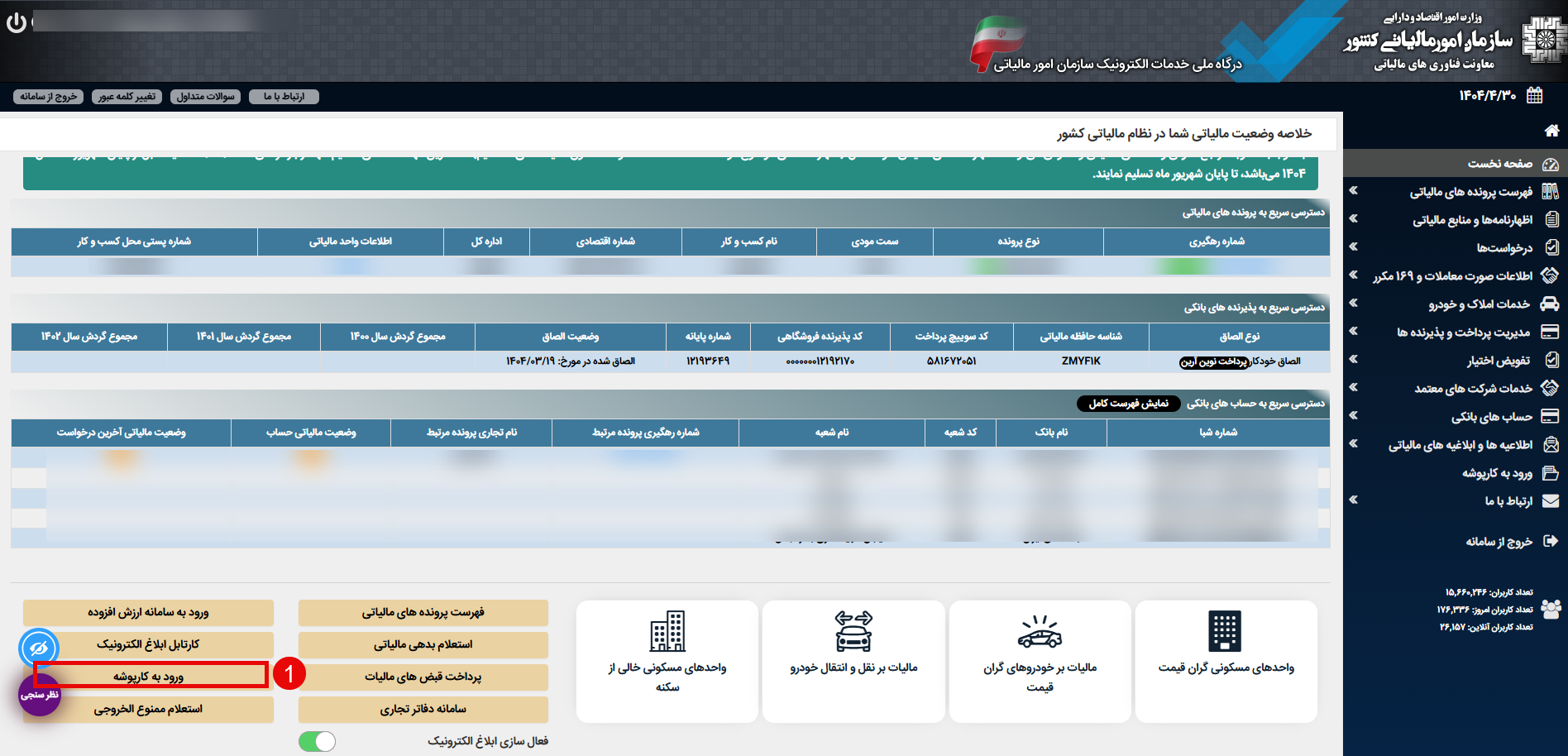This screenshot has height=756, width=1568.
Task: Click the فهرست پرونده های مالیاتی sidebar icon
Action: pos(1551,192)
